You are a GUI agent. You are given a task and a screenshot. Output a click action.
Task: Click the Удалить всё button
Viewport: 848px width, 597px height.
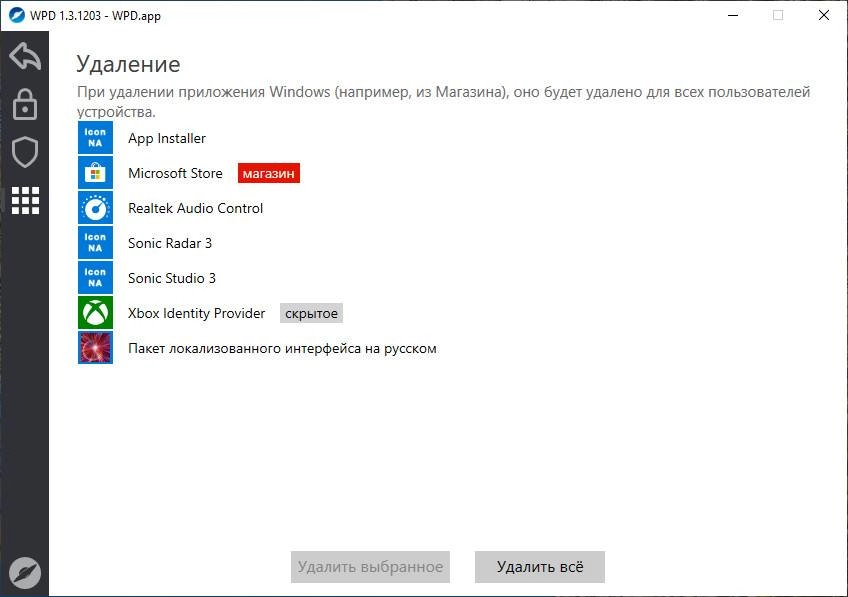pos(540,567)
